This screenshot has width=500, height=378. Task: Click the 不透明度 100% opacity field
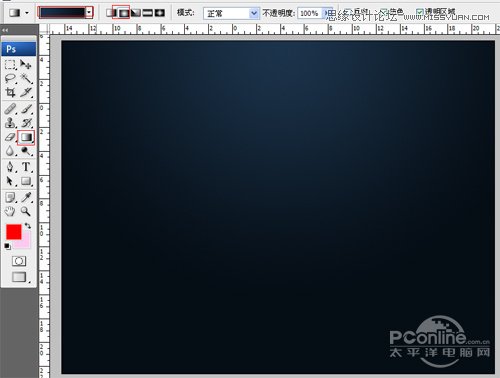click(x=309, y=13)
